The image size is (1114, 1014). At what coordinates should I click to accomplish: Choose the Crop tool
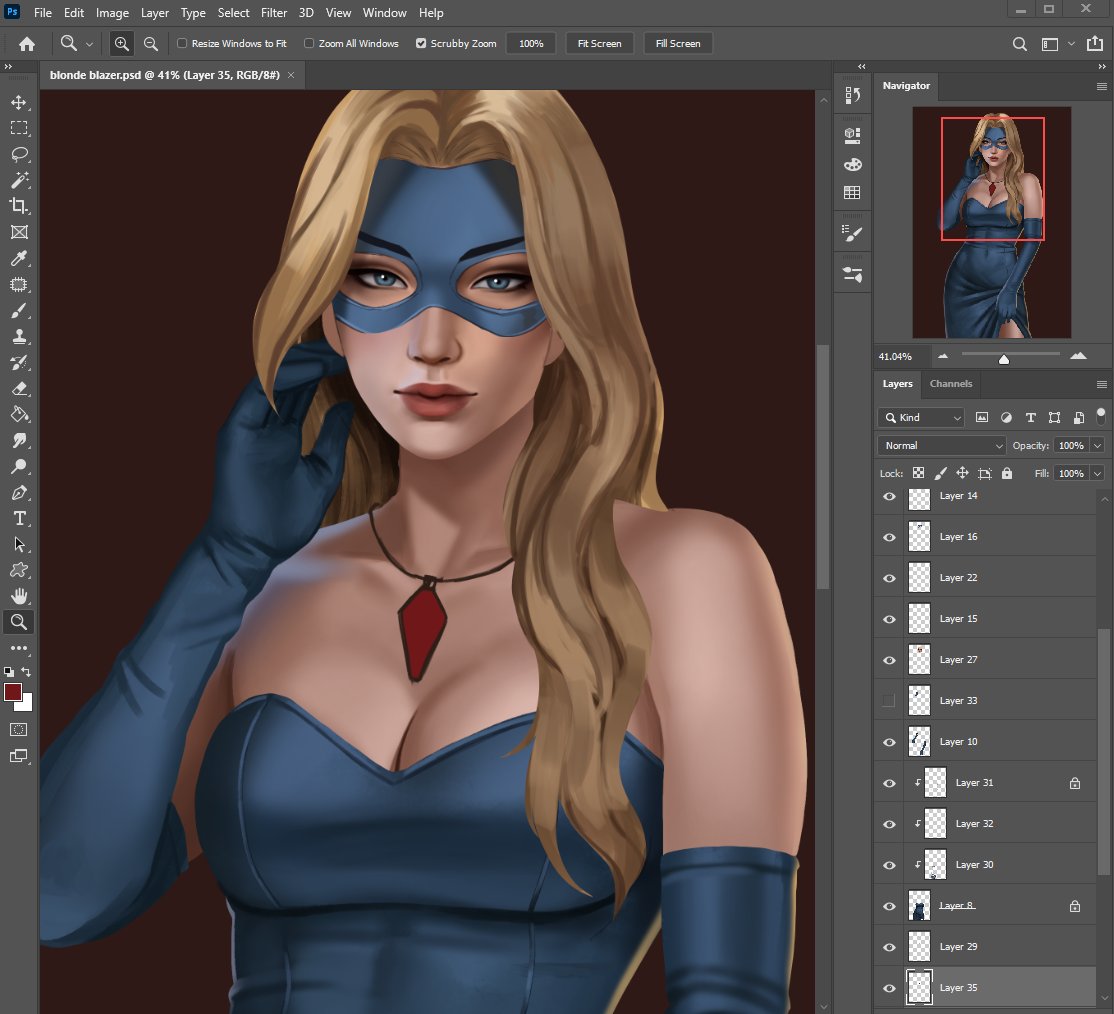coord(19,206)
